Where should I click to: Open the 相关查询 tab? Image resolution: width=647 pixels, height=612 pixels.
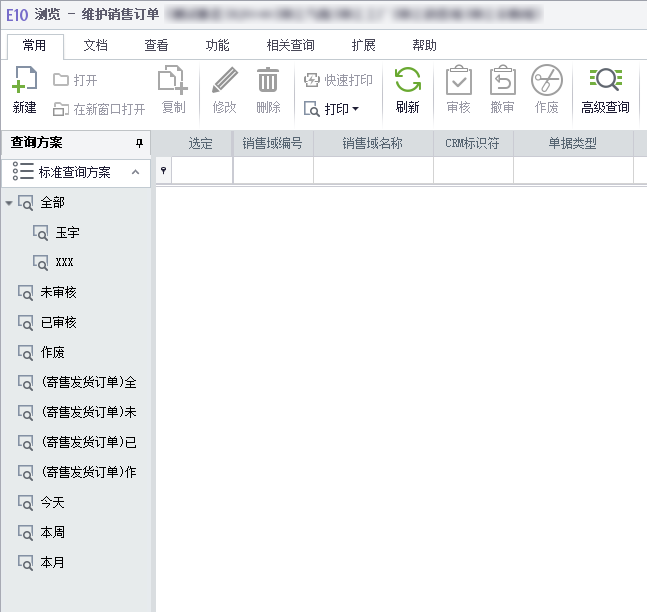[x=290, y=46]
